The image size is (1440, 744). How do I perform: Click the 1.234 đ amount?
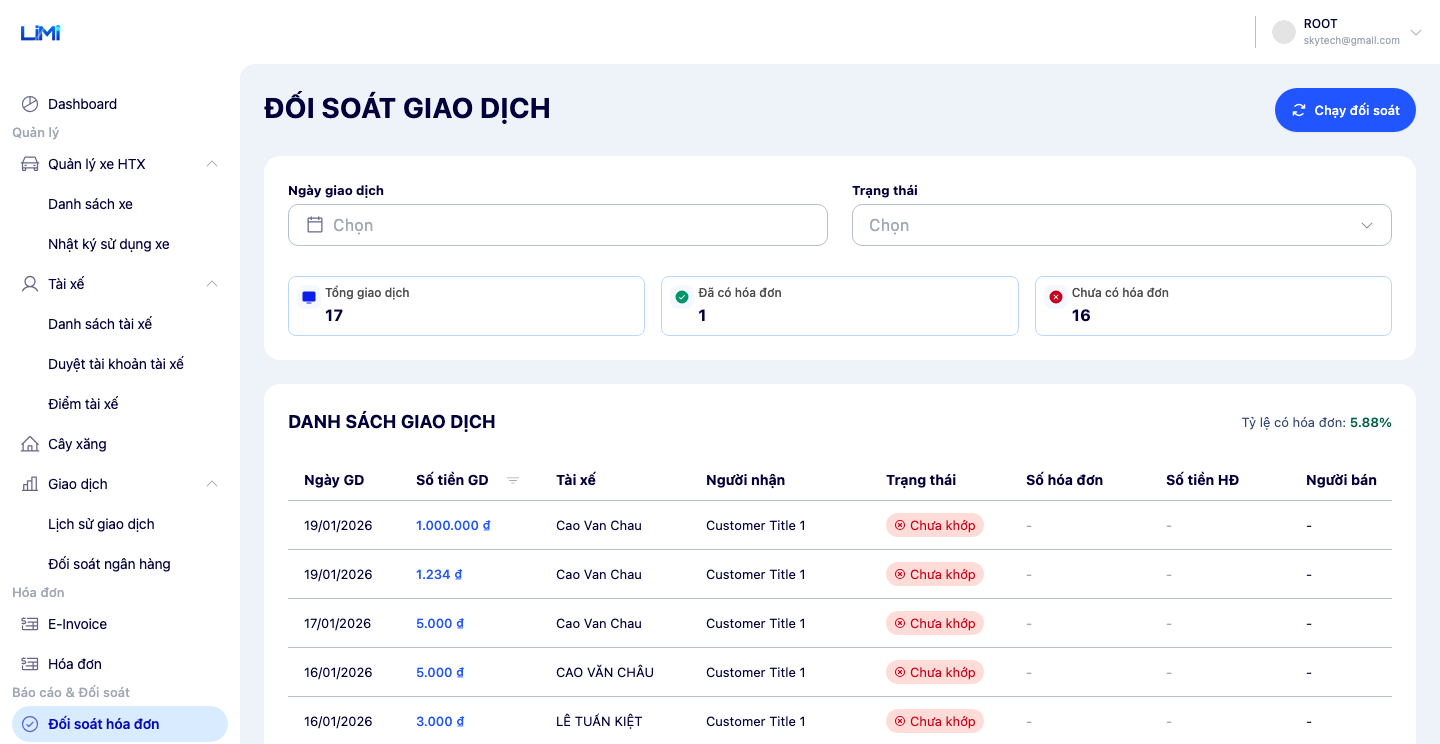pos(439,574)
